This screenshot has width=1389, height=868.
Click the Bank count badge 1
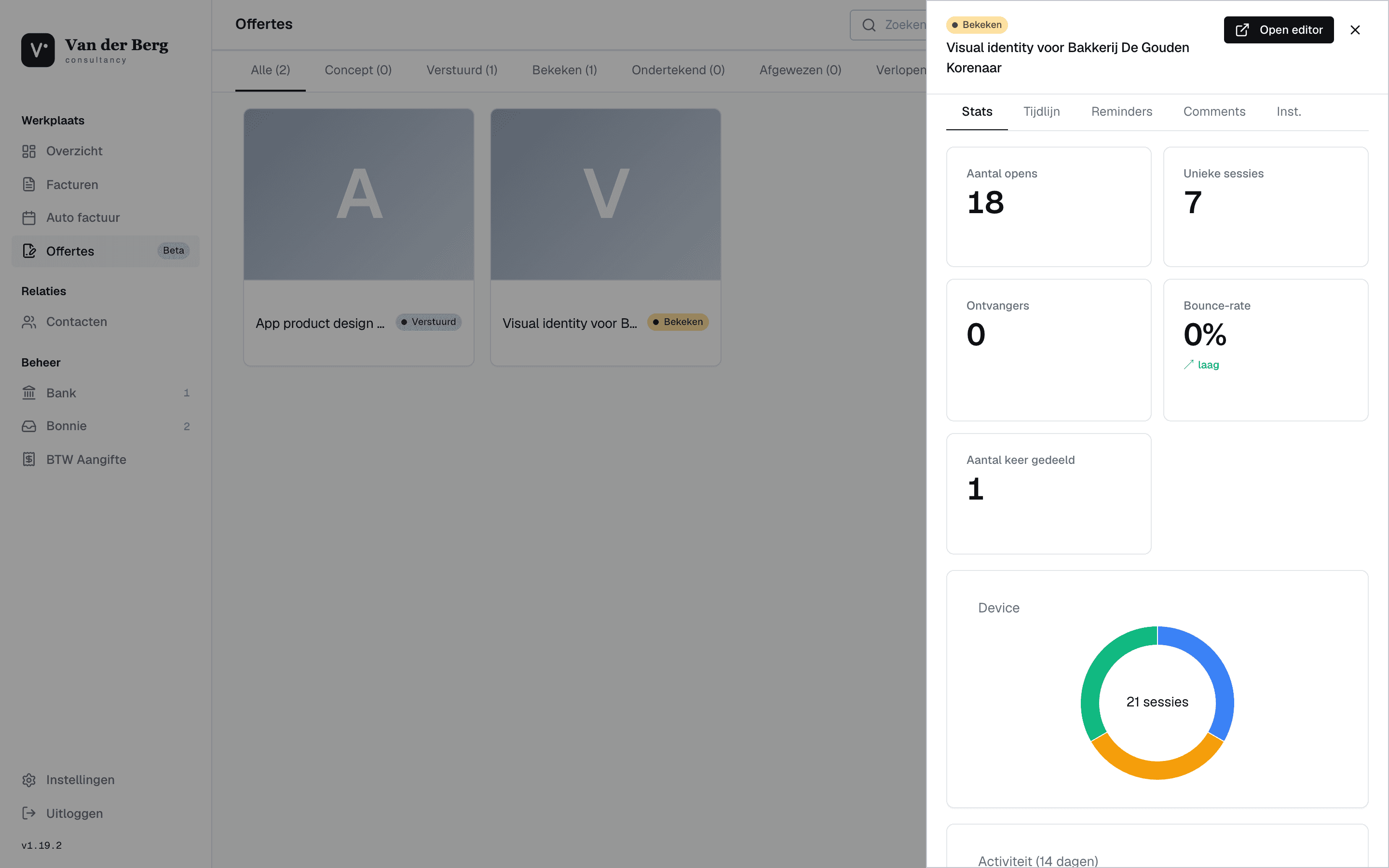click(x=187, y=393)
